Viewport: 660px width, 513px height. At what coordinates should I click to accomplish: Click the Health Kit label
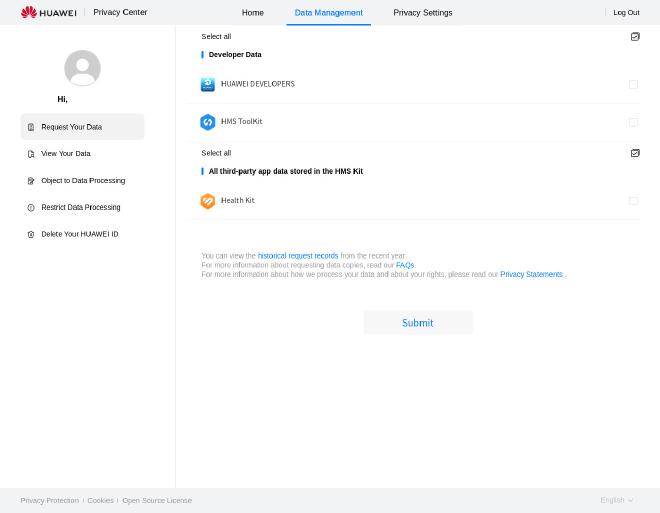(237, 201)
